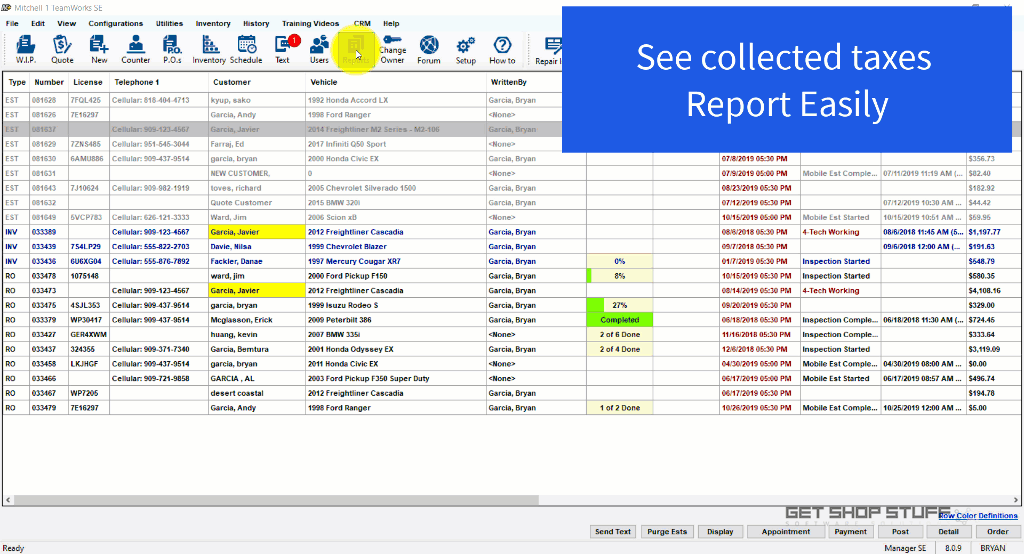The height and width of the screenshot is (554, 1024).
Task: Open the Counter sale icon
Action: 136,47
